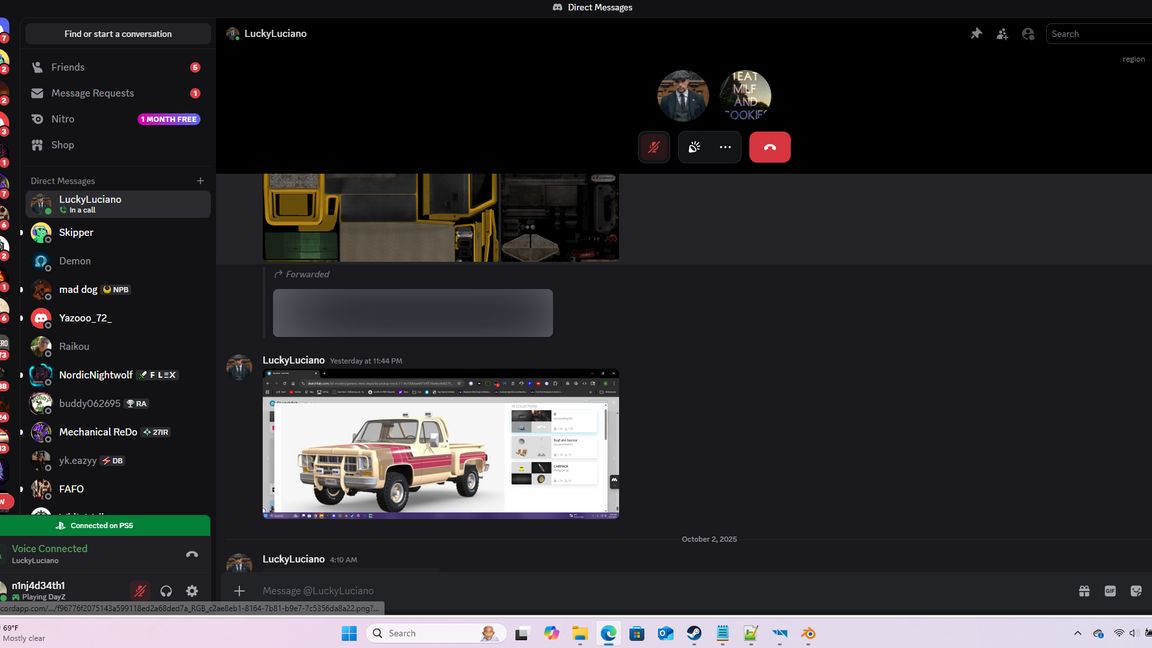Hang up with the red end call button
1152x648 pixels.
[769, 147]
